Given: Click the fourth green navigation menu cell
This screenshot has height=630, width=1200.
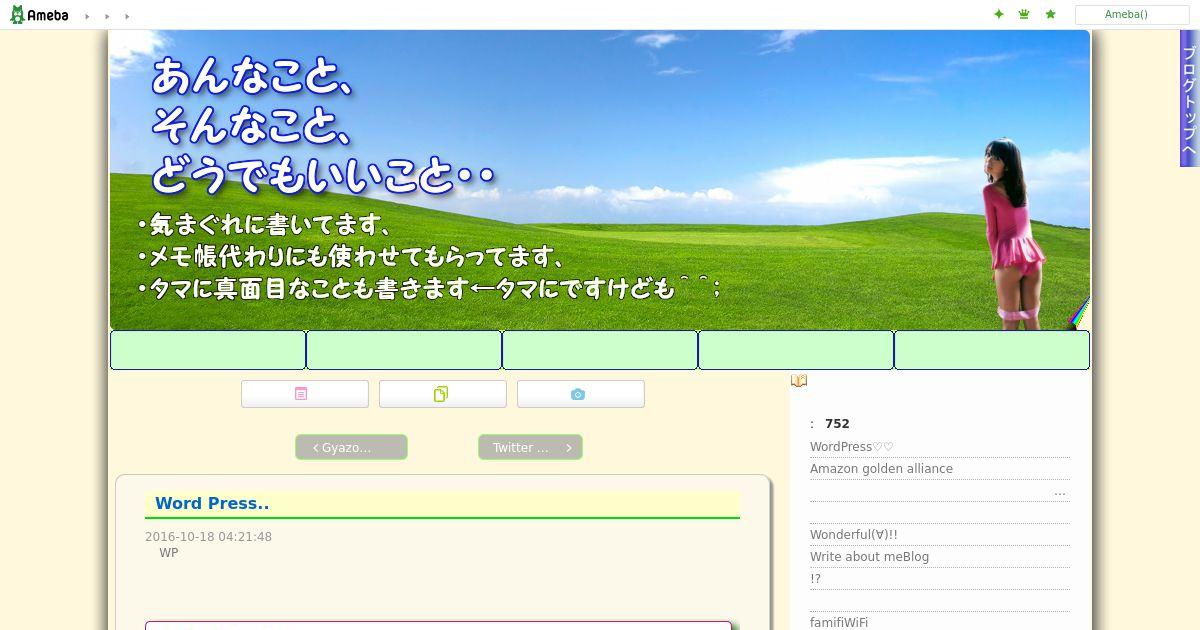Looking at the screenshot, I should pos(796,350).
